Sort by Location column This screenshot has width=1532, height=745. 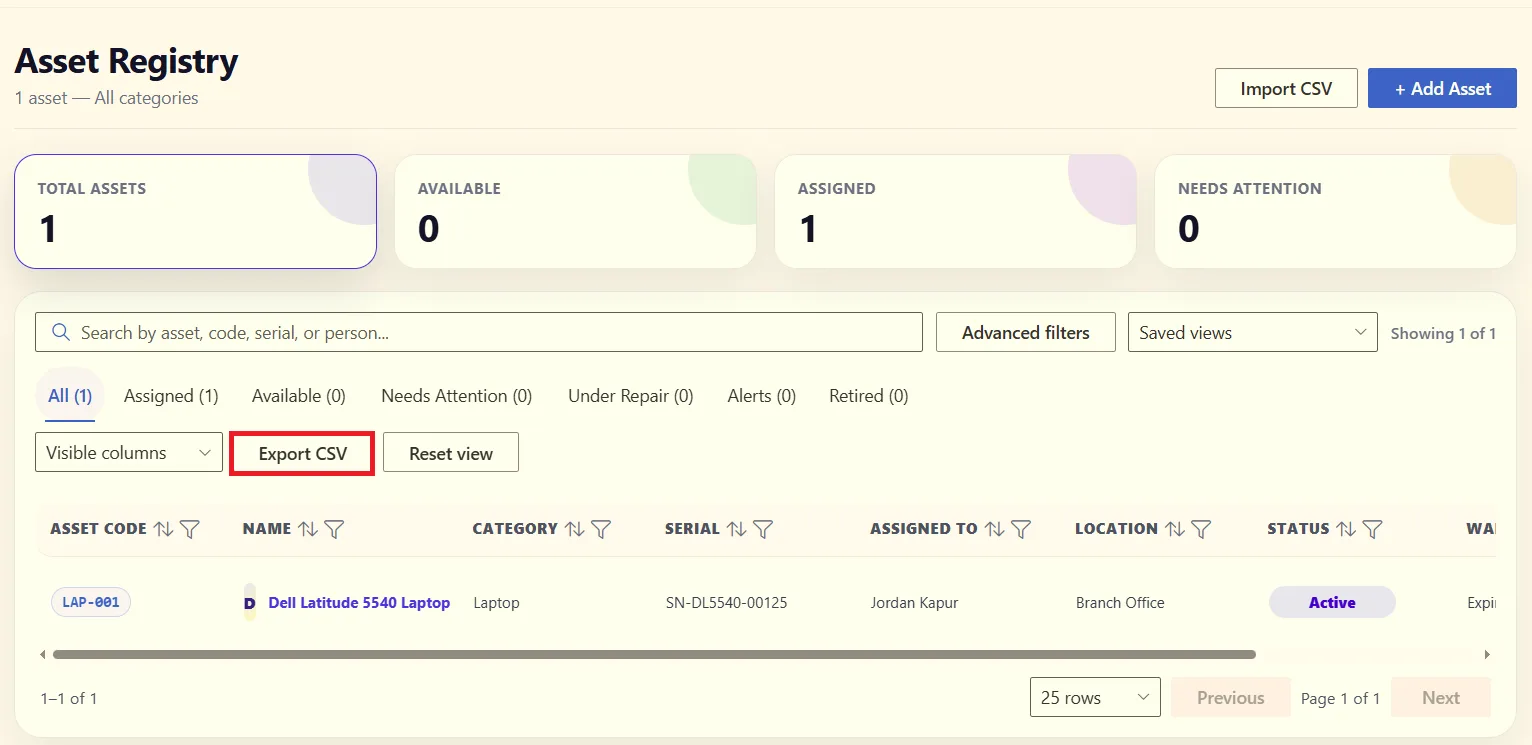pos(1174,529)
